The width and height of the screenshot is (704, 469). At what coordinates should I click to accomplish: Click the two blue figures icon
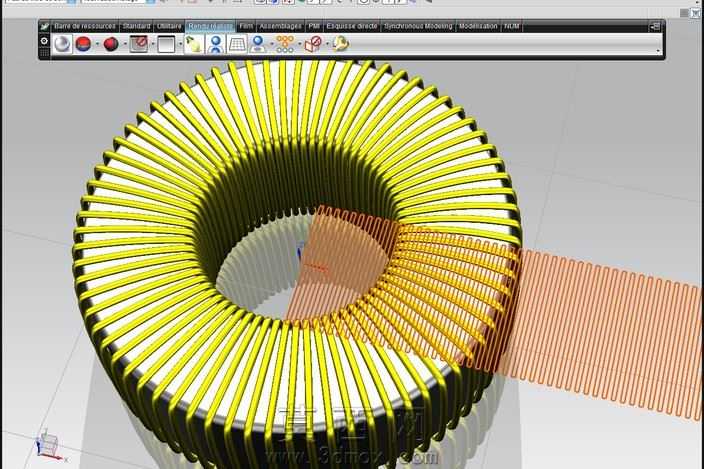(216, 44)
